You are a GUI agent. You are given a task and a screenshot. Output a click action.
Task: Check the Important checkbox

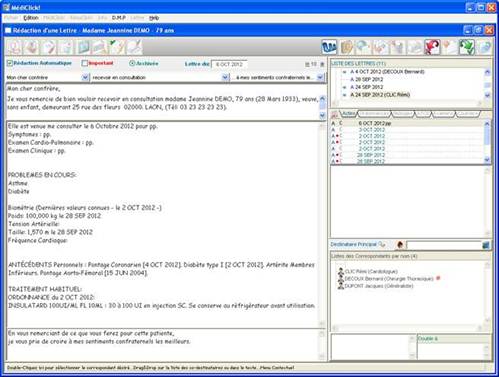(85, 63)
